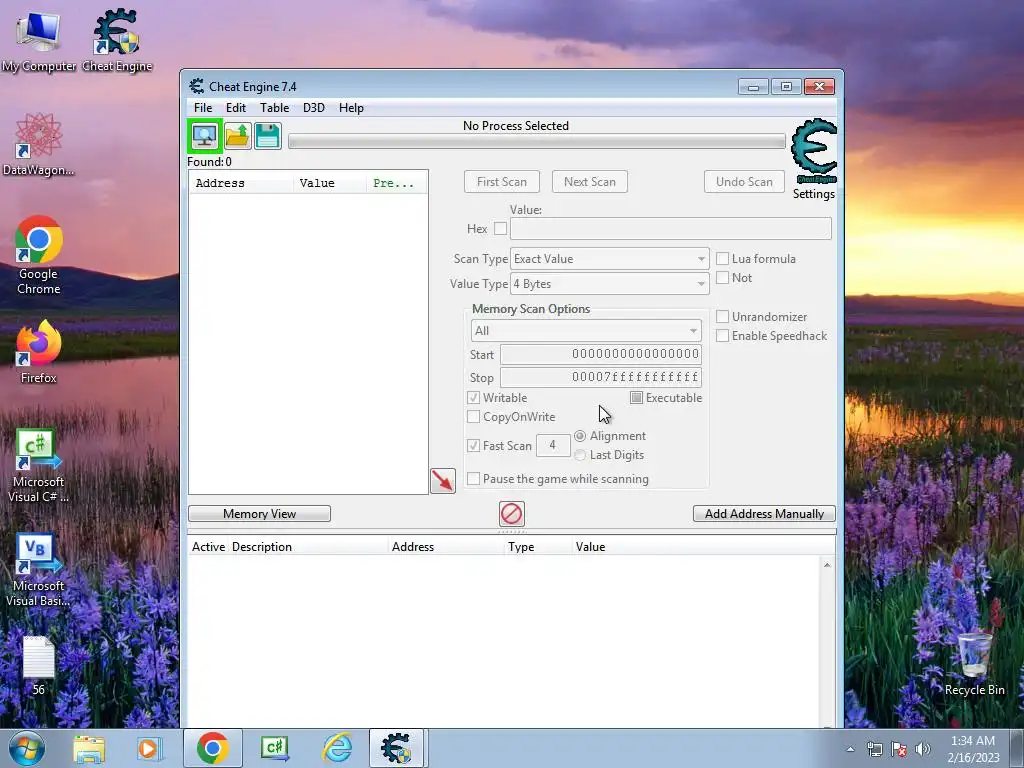The width and height of the screenshot is (1024, 768).
Task: Open Action Center flag in tray
Action: click(899, 750)
